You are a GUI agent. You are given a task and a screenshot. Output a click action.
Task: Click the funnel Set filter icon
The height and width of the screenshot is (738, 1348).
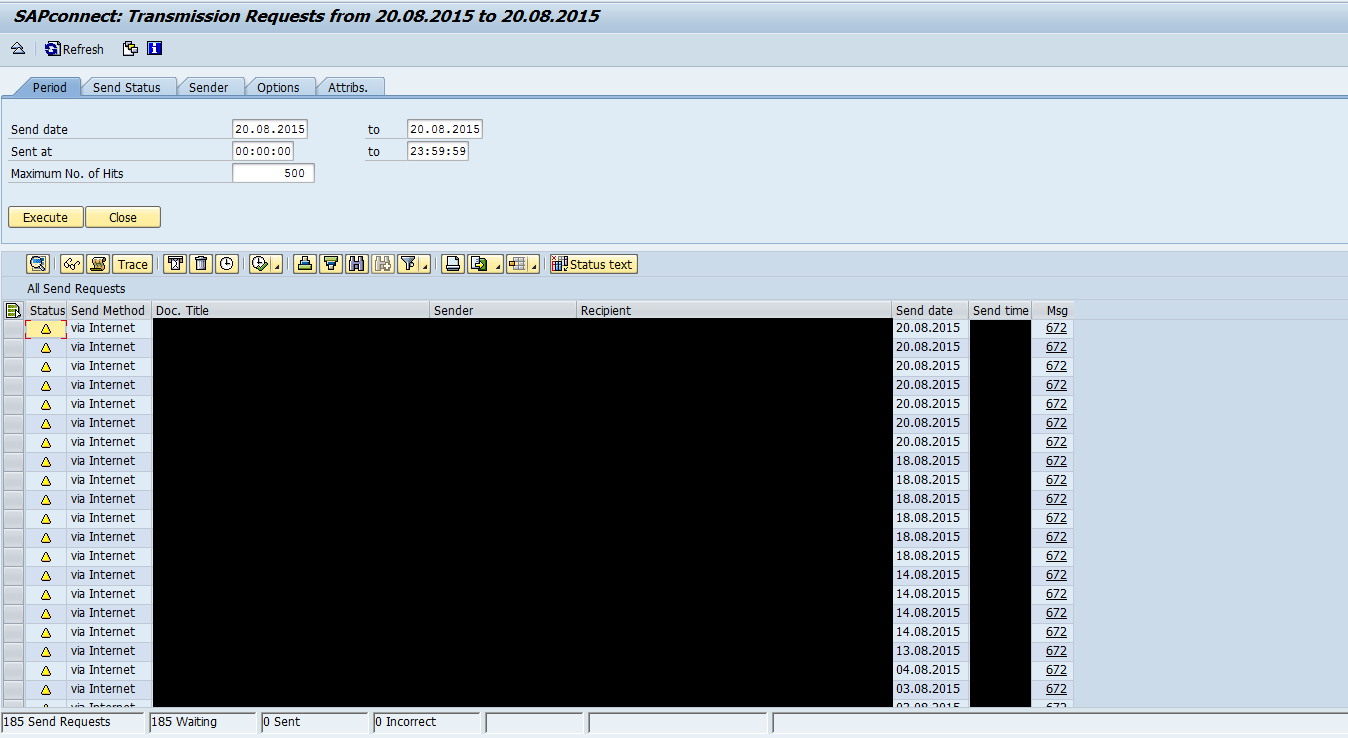[x=408, y=264]
